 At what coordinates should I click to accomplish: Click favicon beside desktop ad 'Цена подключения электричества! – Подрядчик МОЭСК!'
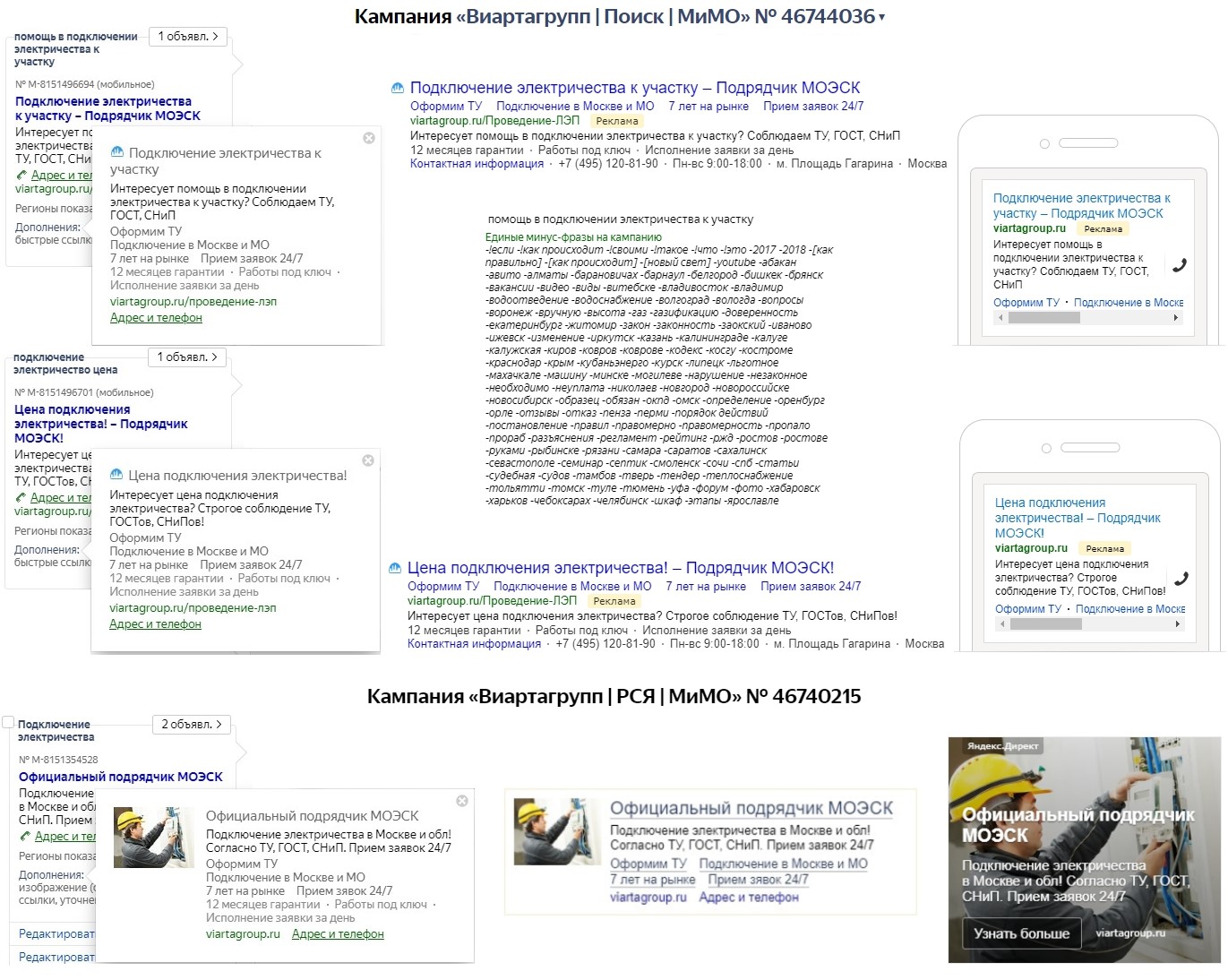tap(395, 568)
